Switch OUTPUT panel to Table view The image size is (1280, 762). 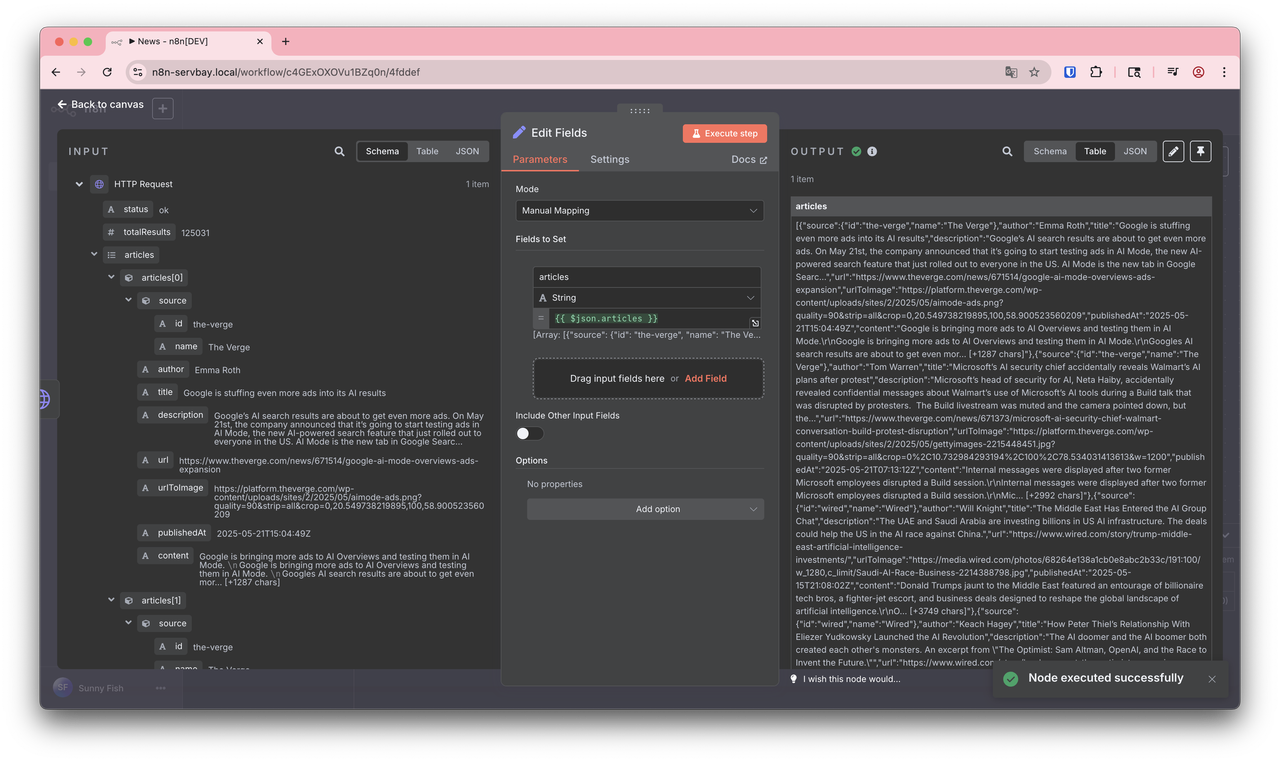click(1095, 151)
